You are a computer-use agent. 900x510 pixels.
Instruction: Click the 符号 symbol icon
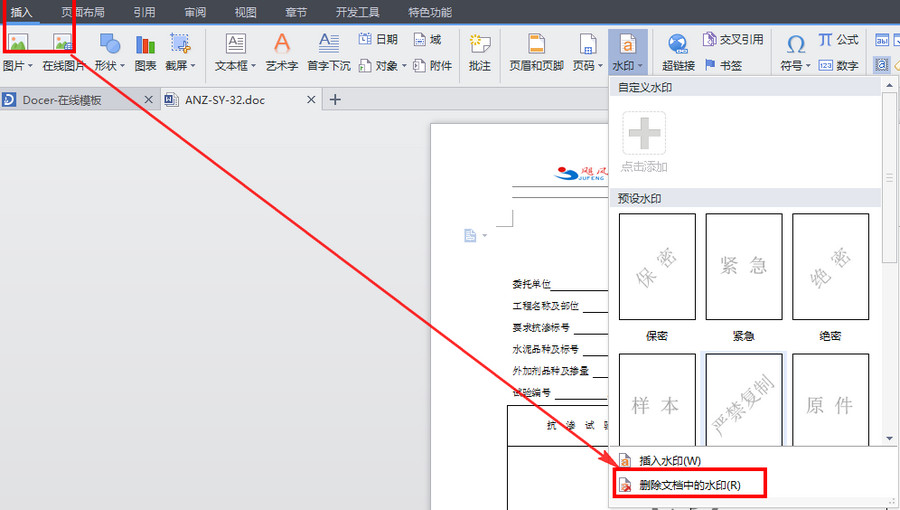click(796, 44)
